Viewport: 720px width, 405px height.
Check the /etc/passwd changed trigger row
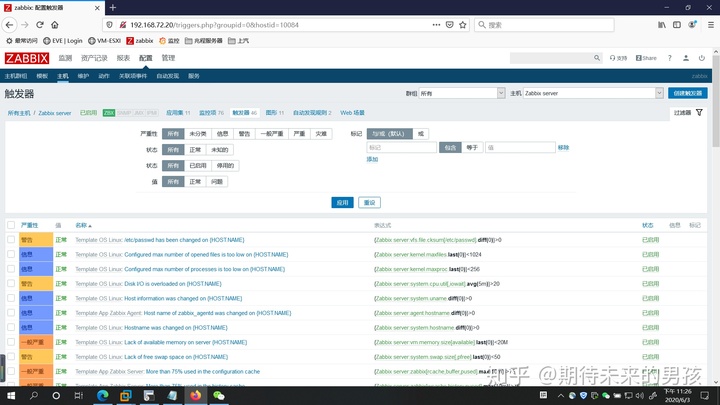11,239
